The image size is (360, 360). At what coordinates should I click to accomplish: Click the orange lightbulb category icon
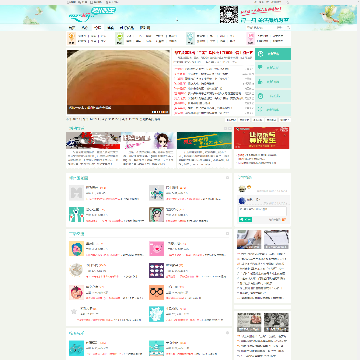pos(71,38)
